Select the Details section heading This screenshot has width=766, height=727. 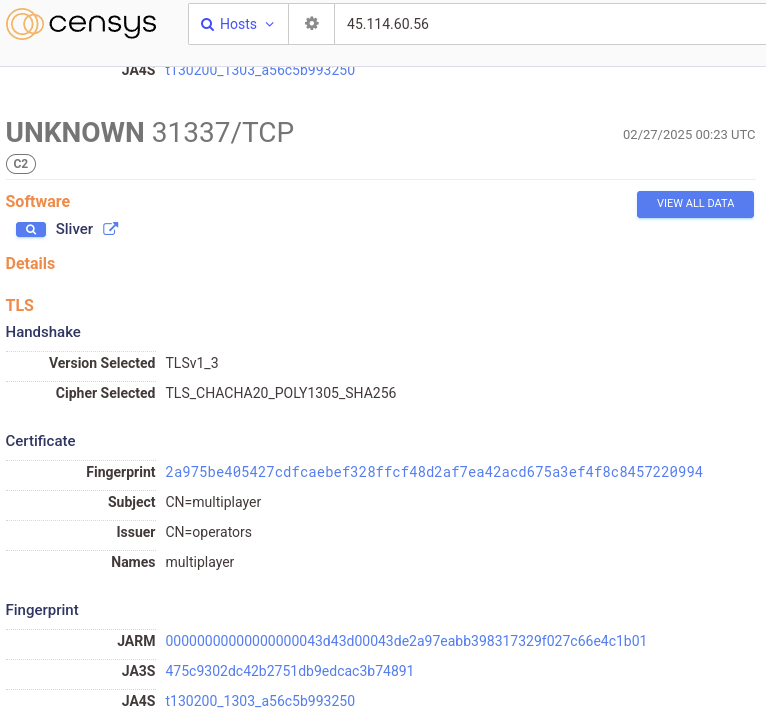pos(30,263)
